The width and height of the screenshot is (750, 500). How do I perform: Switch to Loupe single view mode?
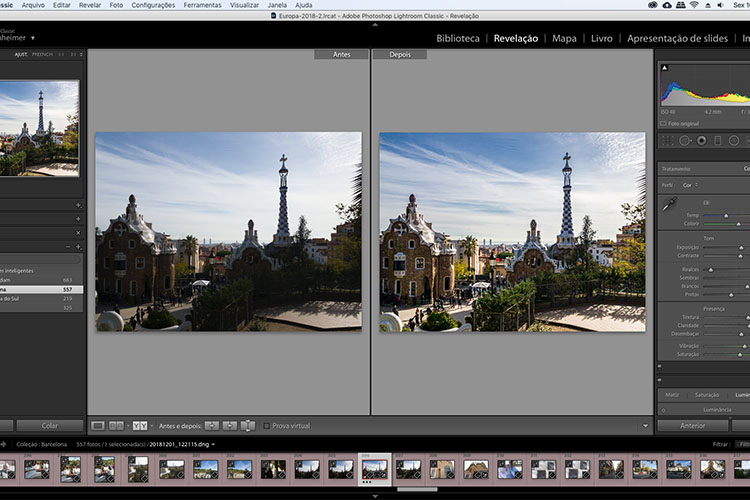point(98,425)
